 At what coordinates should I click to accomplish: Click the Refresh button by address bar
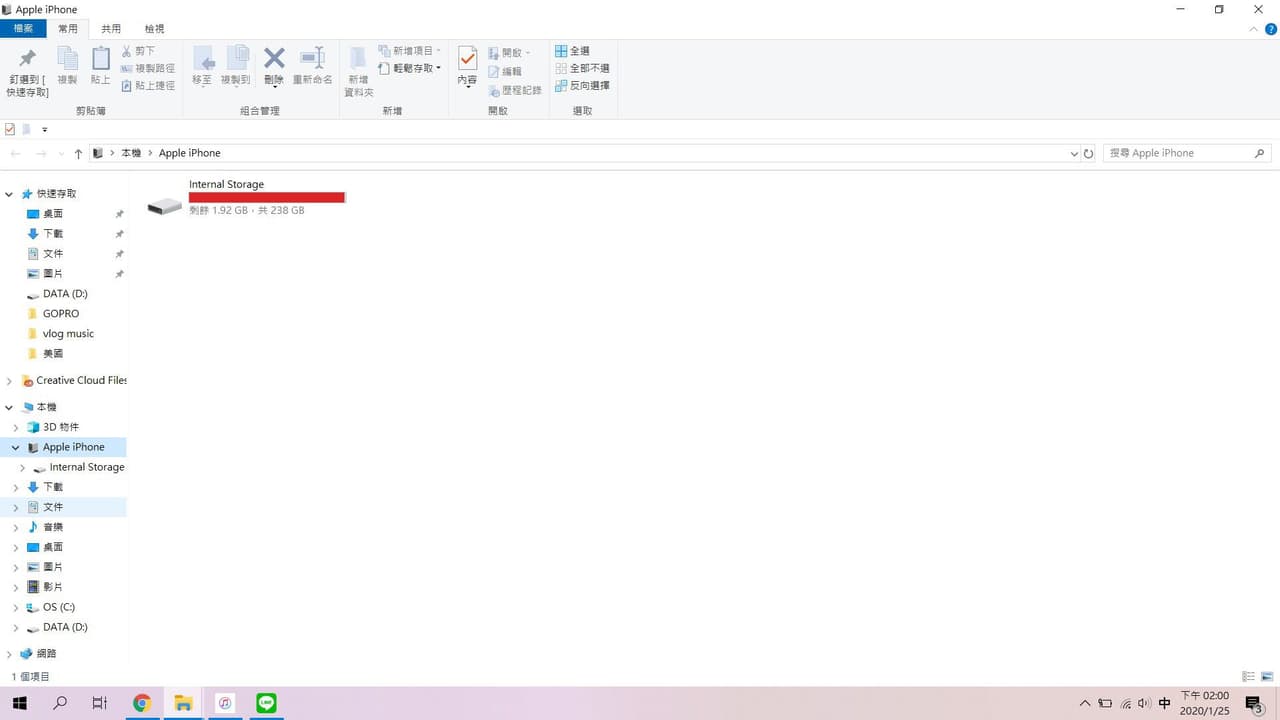1089,153
